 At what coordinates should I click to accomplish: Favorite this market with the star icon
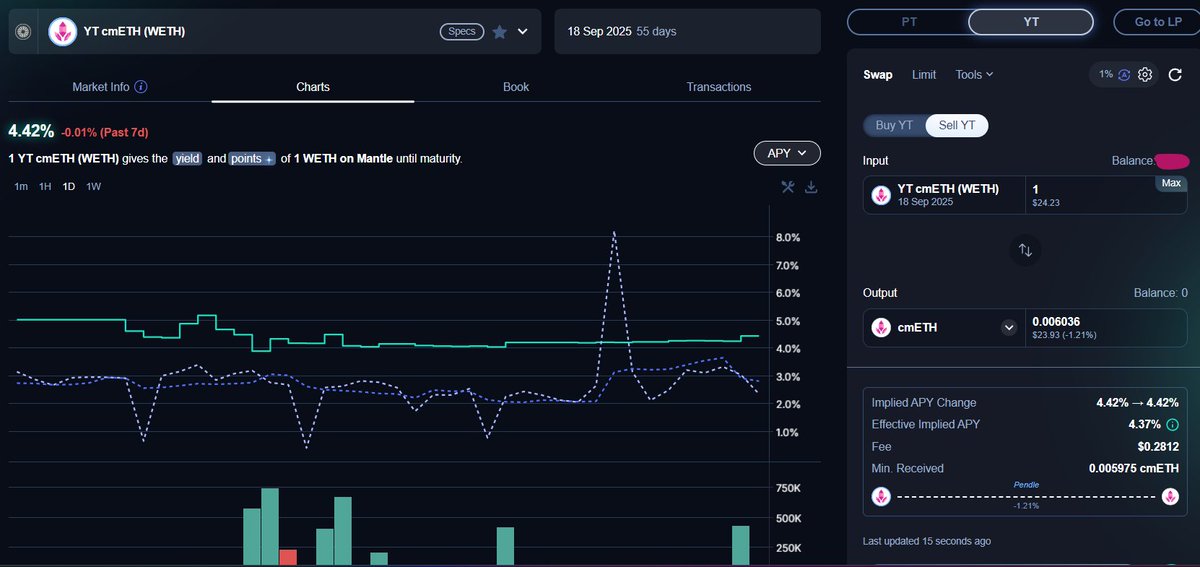(500, 32)
